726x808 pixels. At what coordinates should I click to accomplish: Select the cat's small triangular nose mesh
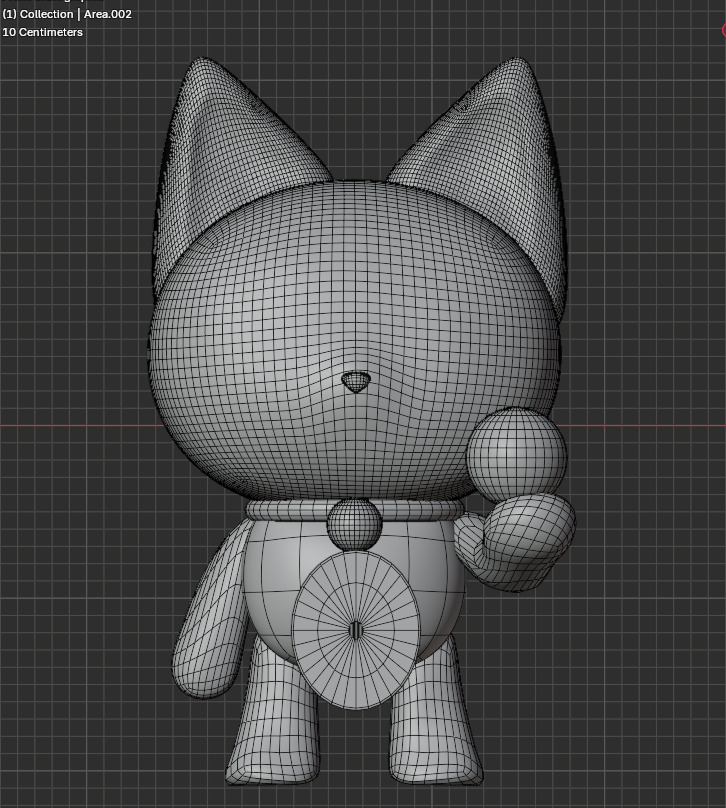356,382
